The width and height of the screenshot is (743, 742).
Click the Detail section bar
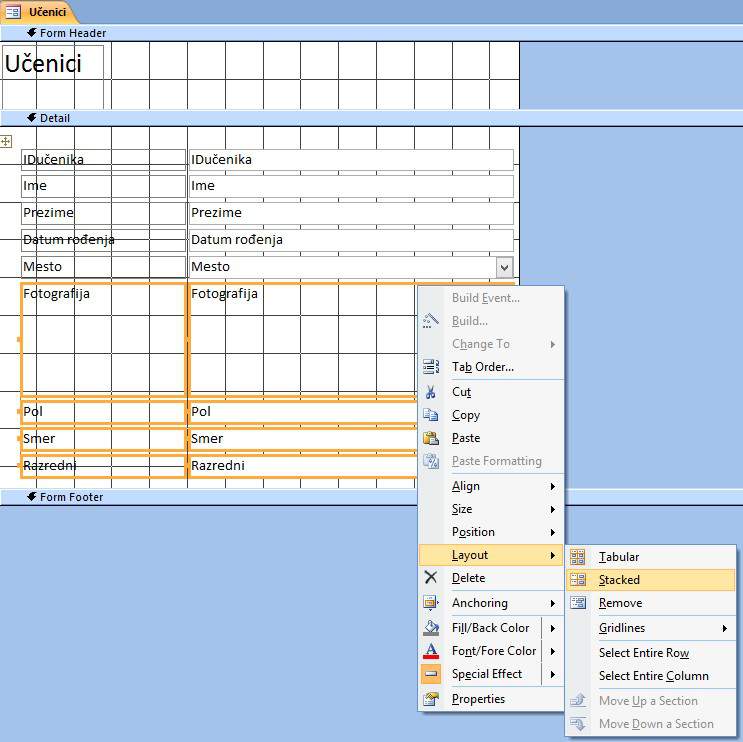(372, 118)
